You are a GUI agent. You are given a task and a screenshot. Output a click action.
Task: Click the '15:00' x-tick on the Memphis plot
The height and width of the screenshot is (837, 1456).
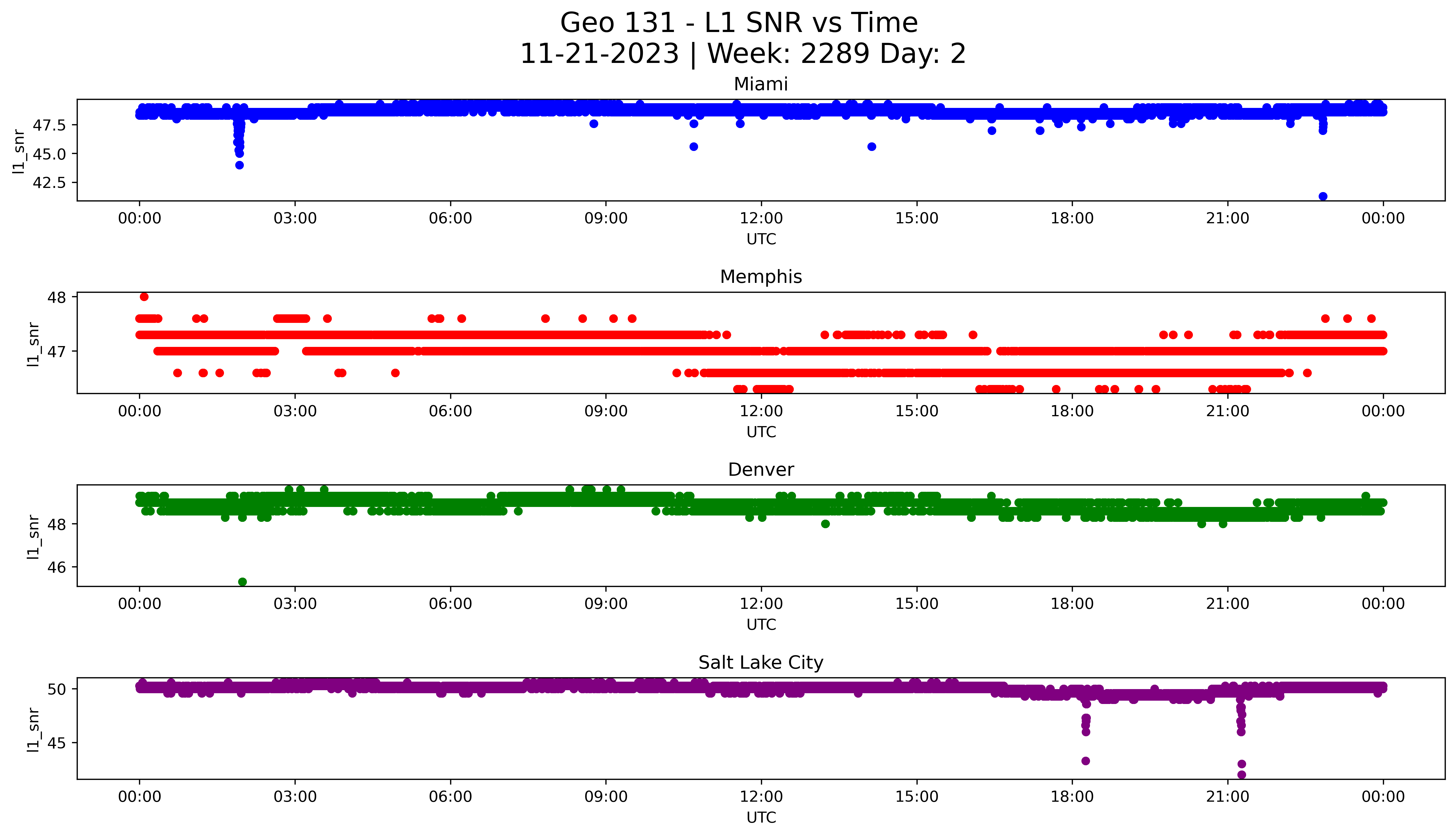917,411
